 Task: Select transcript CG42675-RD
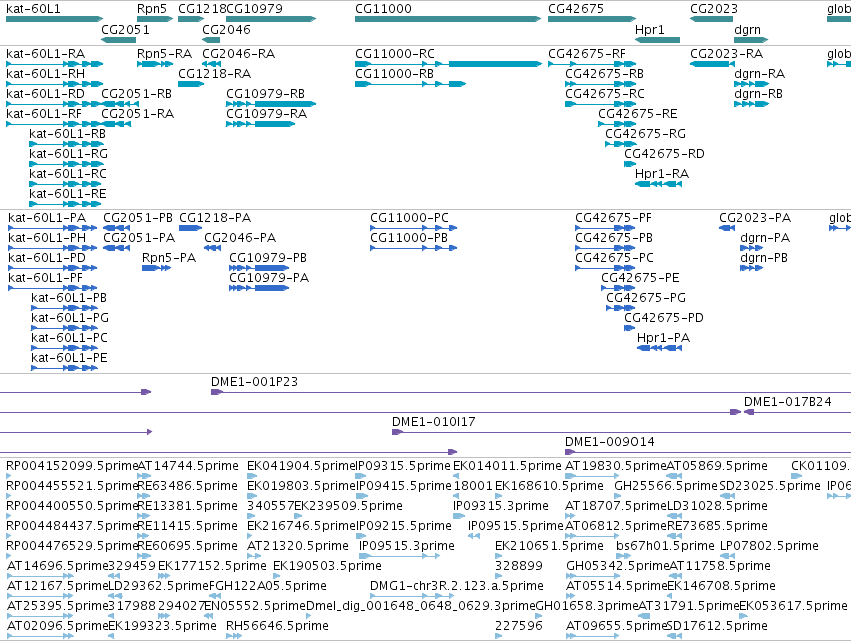click(630, 164)
